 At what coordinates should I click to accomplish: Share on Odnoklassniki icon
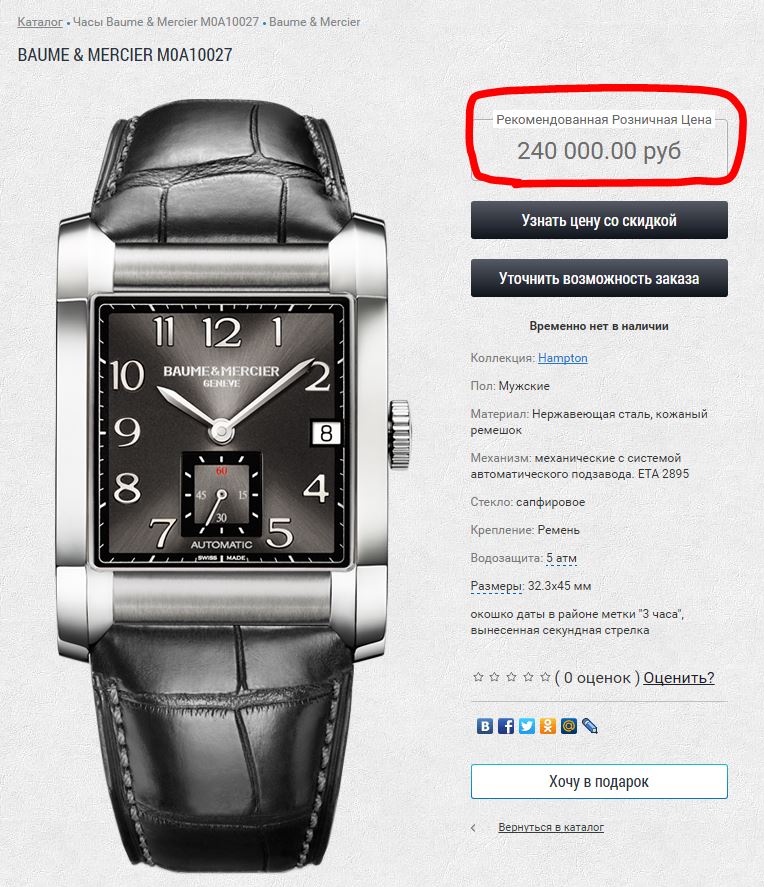[547, 726]
